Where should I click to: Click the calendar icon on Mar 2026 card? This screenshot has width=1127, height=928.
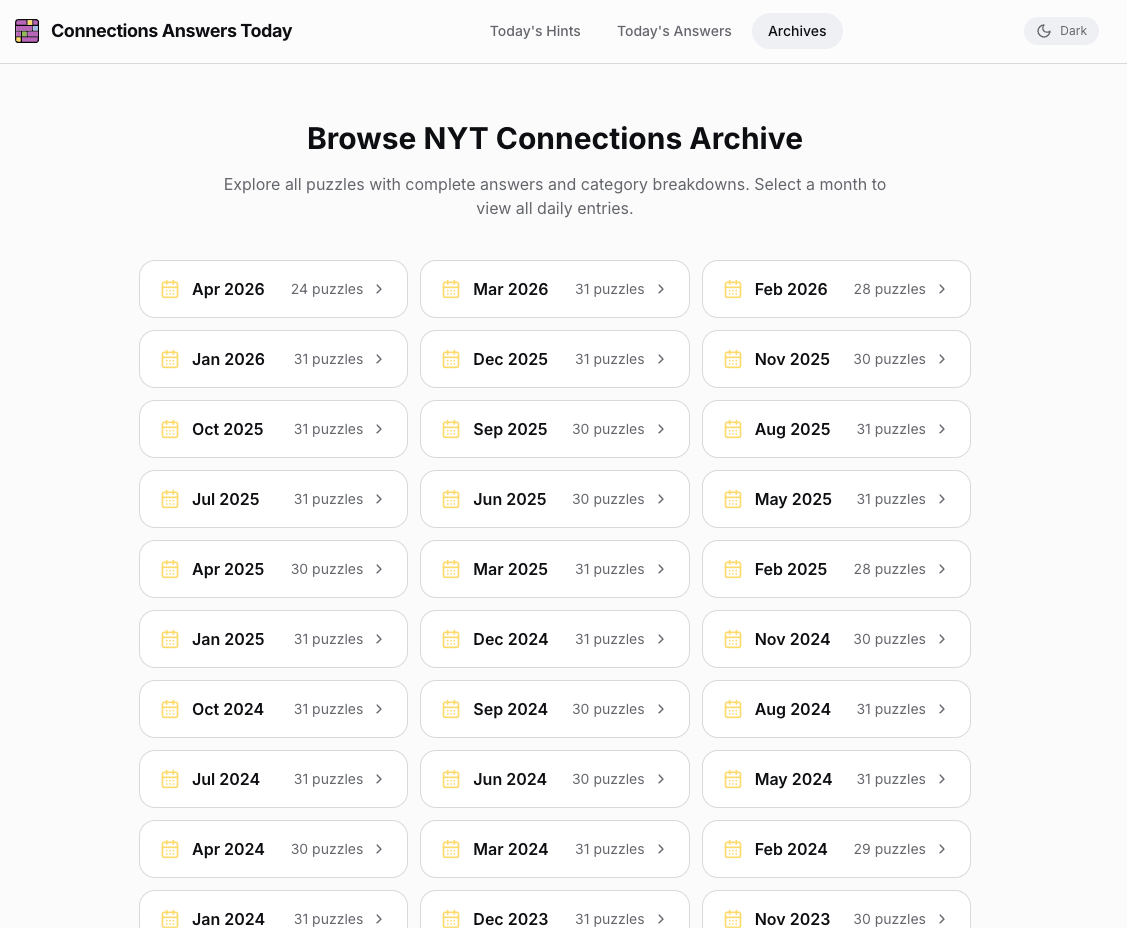point(451,289)
